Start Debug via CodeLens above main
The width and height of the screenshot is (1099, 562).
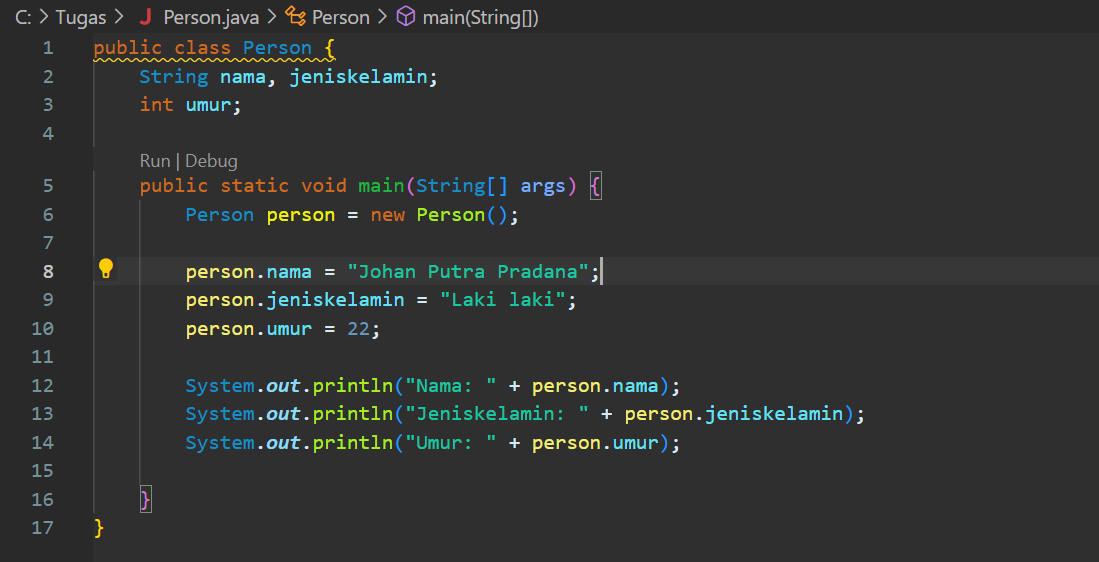tap(211, 161)
